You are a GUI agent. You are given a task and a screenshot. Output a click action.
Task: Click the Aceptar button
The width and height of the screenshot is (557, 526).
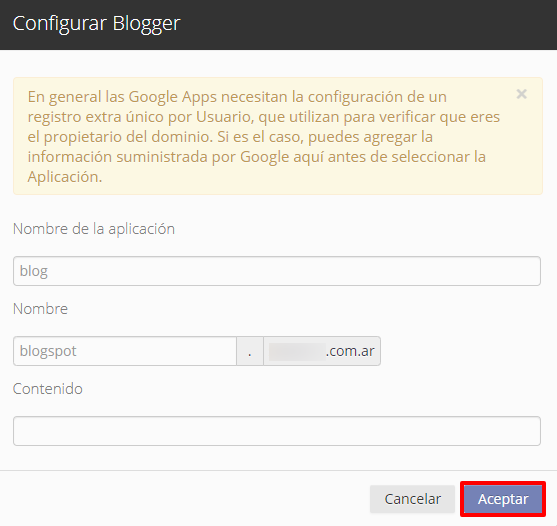pos(503,499)
